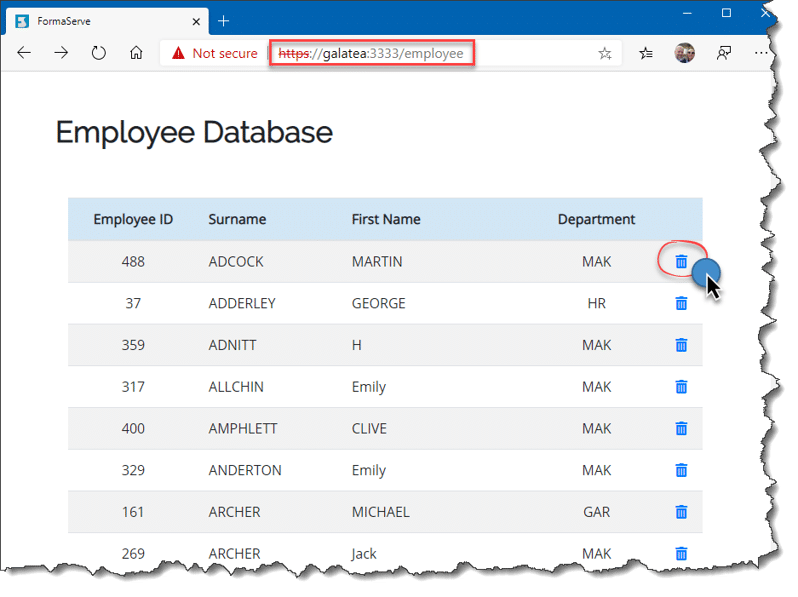Click trash icon for ADNITT row

point(681,345)
